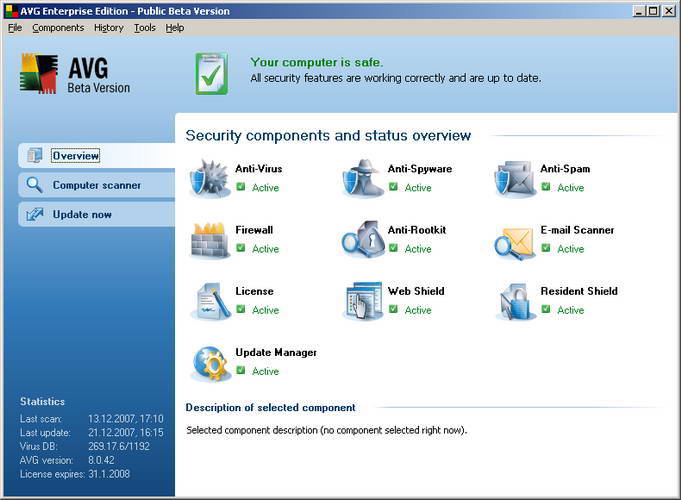Open the Computer scanner section
The height and width of the screenshot is (500, 681).
(x=96, y=185)
